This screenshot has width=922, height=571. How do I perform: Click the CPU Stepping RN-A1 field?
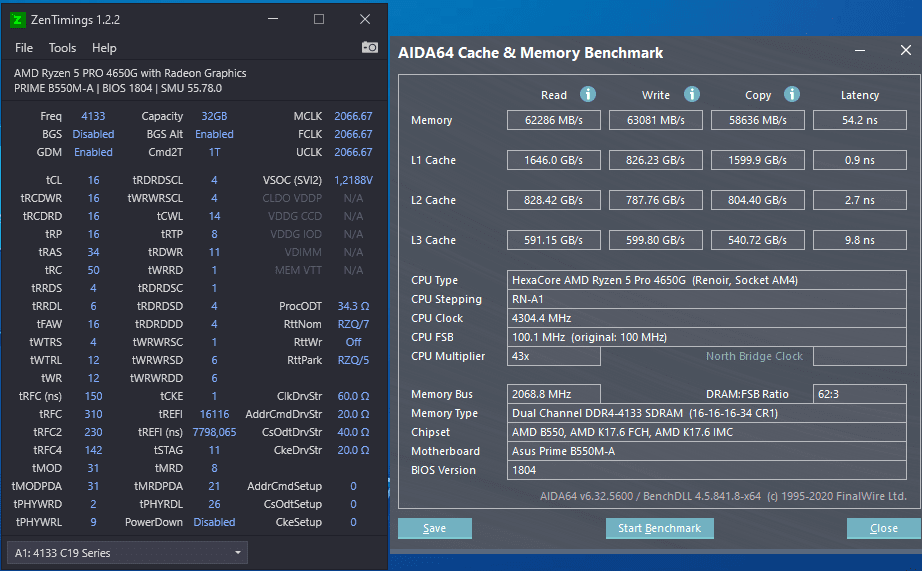[707, 299]
